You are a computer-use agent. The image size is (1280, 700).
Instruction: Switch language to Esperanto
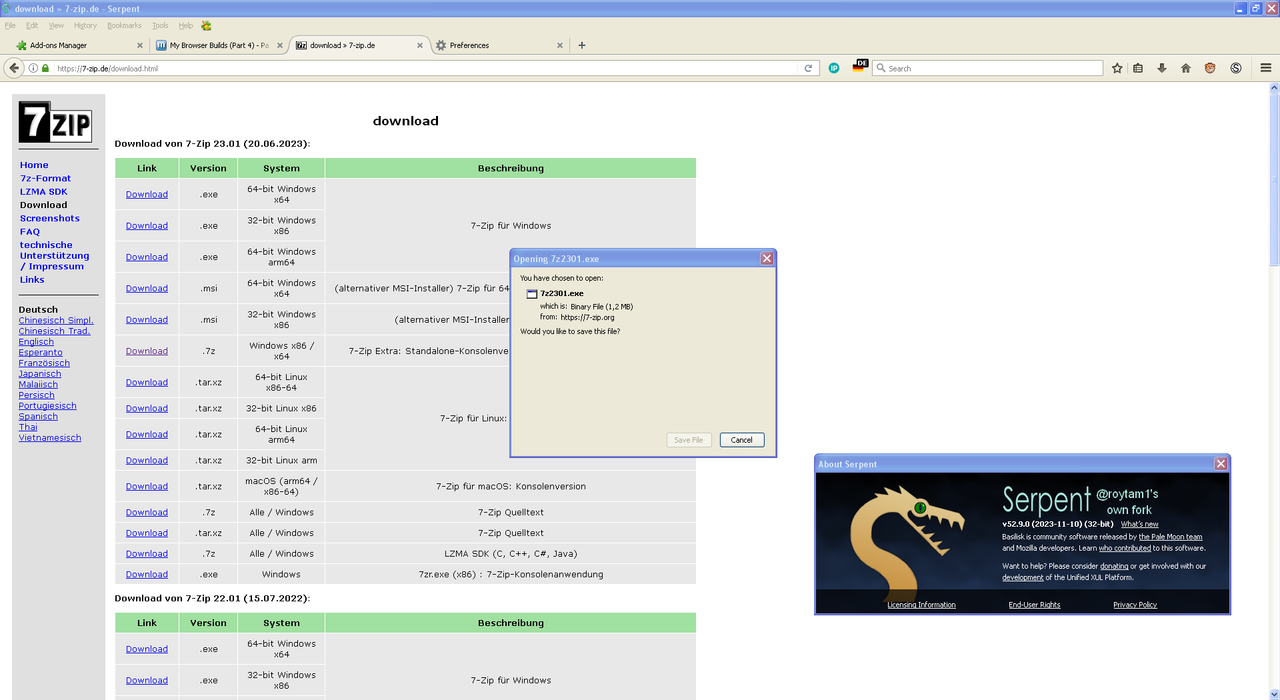point(41,352)
